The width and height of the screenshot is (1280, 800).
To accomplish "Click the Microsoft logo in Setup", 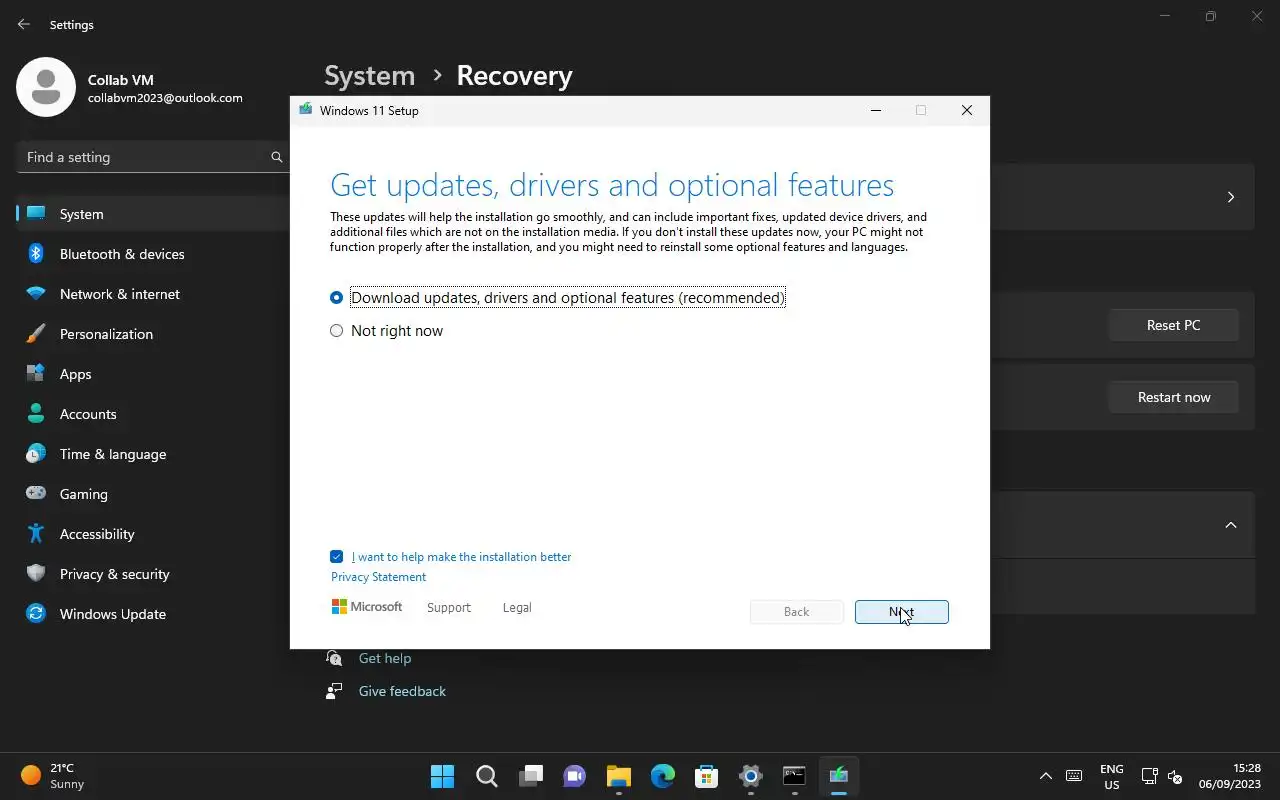I will coord(367,607).
